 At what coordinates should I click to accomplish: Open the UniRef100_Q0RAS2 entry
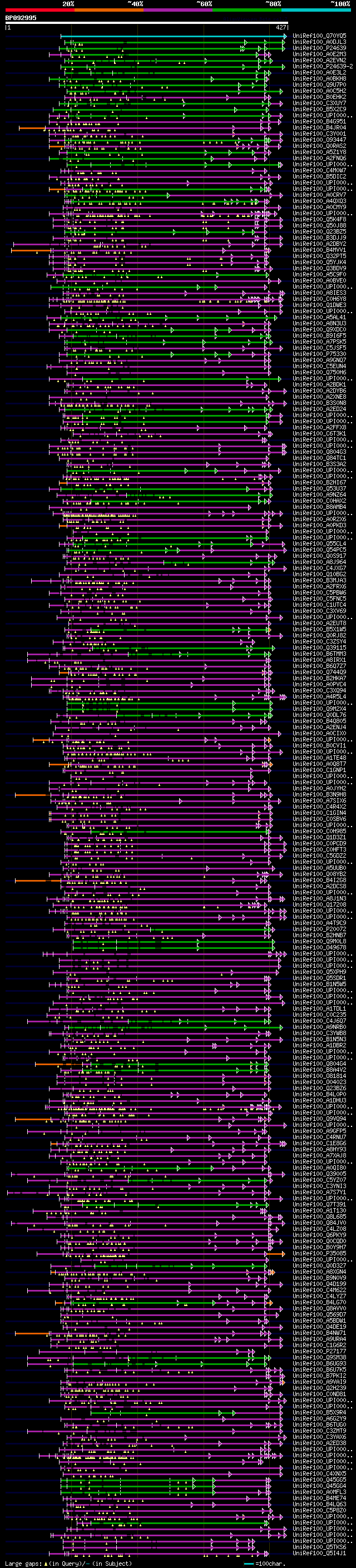click(x=319, y=146)
